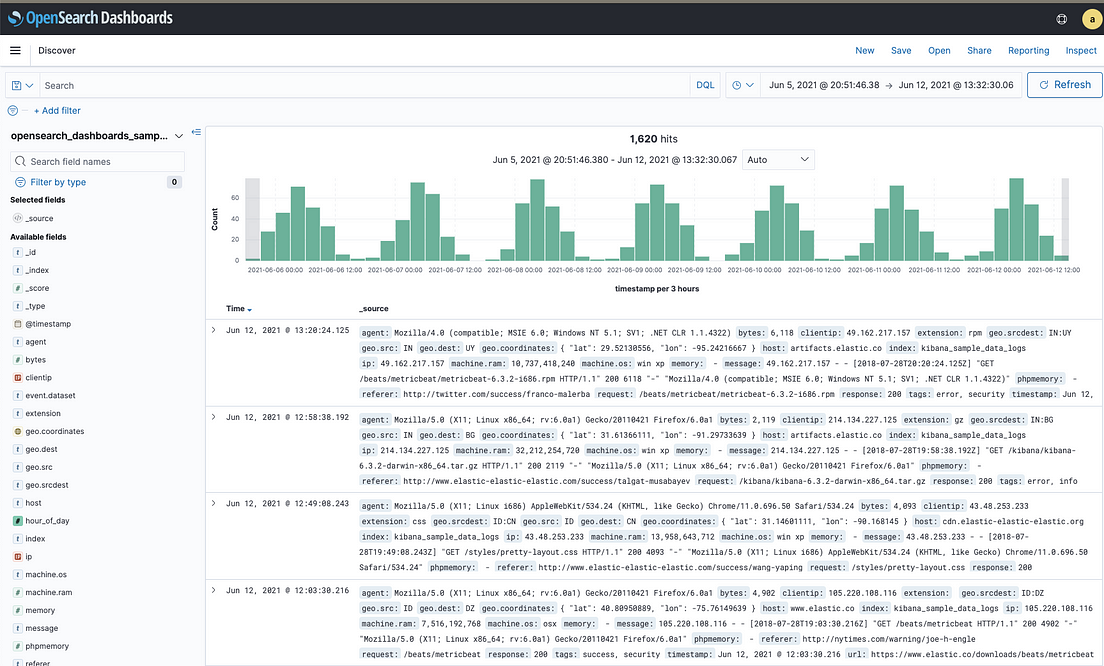Click the hour_of_day scripted field icon
This screenshot has height=666, width=1104.
coord(18,521)
